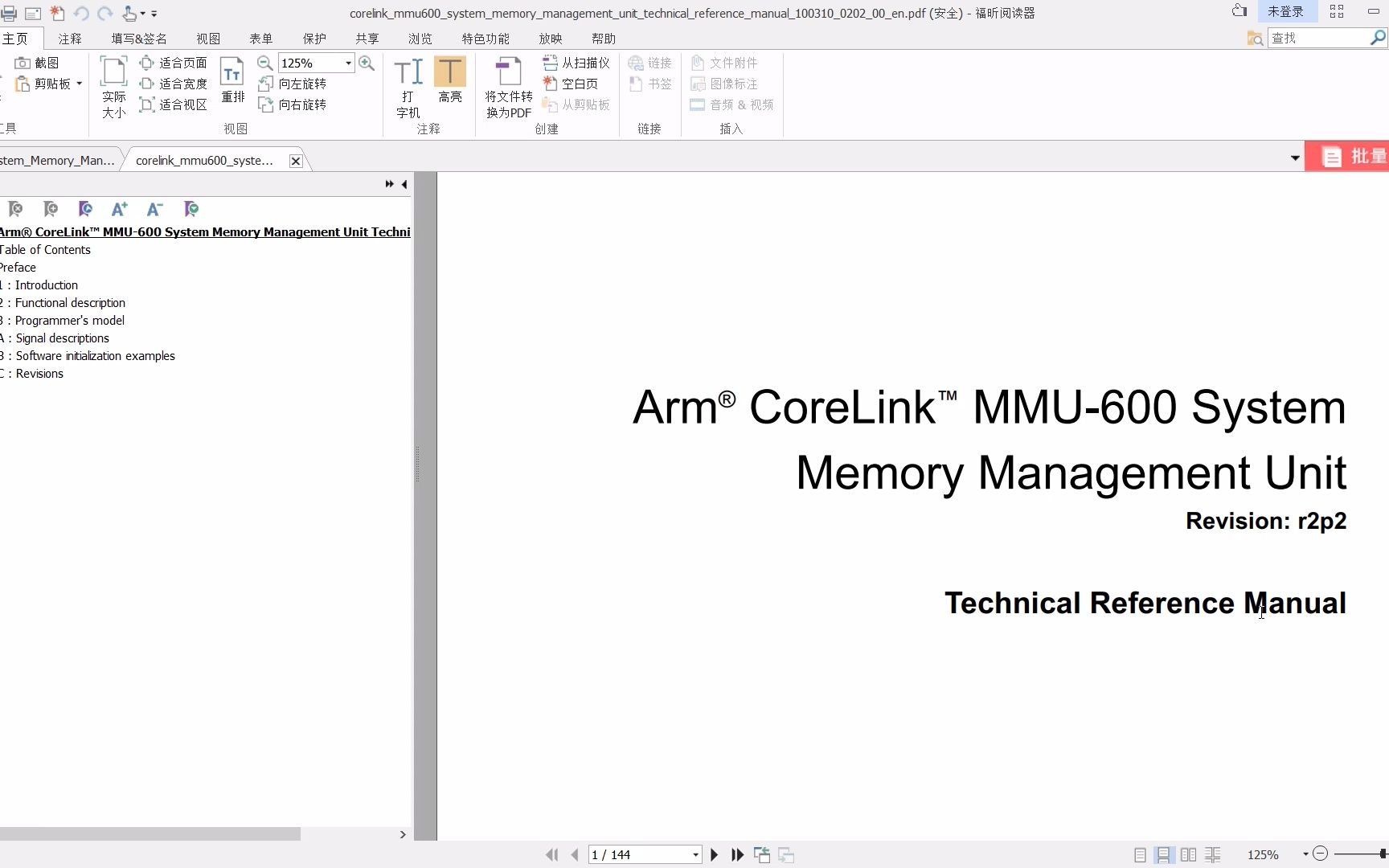
Task: Toggle the 高亮 highlight tool
Action: [450, 80]
